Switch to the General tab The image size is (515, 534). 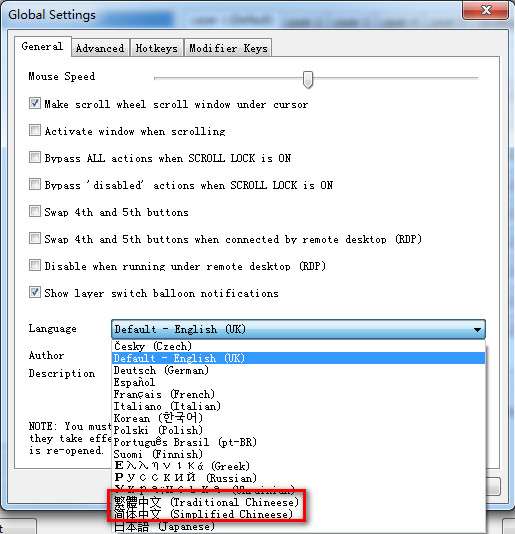tap(43, 46)
